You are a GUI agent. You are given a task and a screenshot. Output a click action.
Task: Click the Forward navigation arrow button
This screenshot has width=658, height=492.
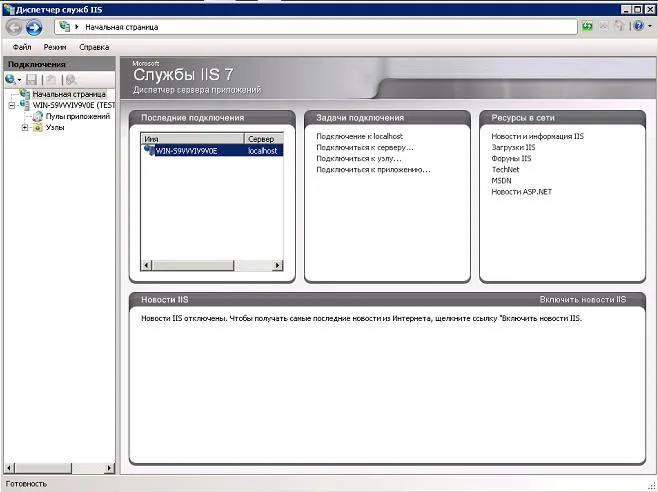point(34,28)
